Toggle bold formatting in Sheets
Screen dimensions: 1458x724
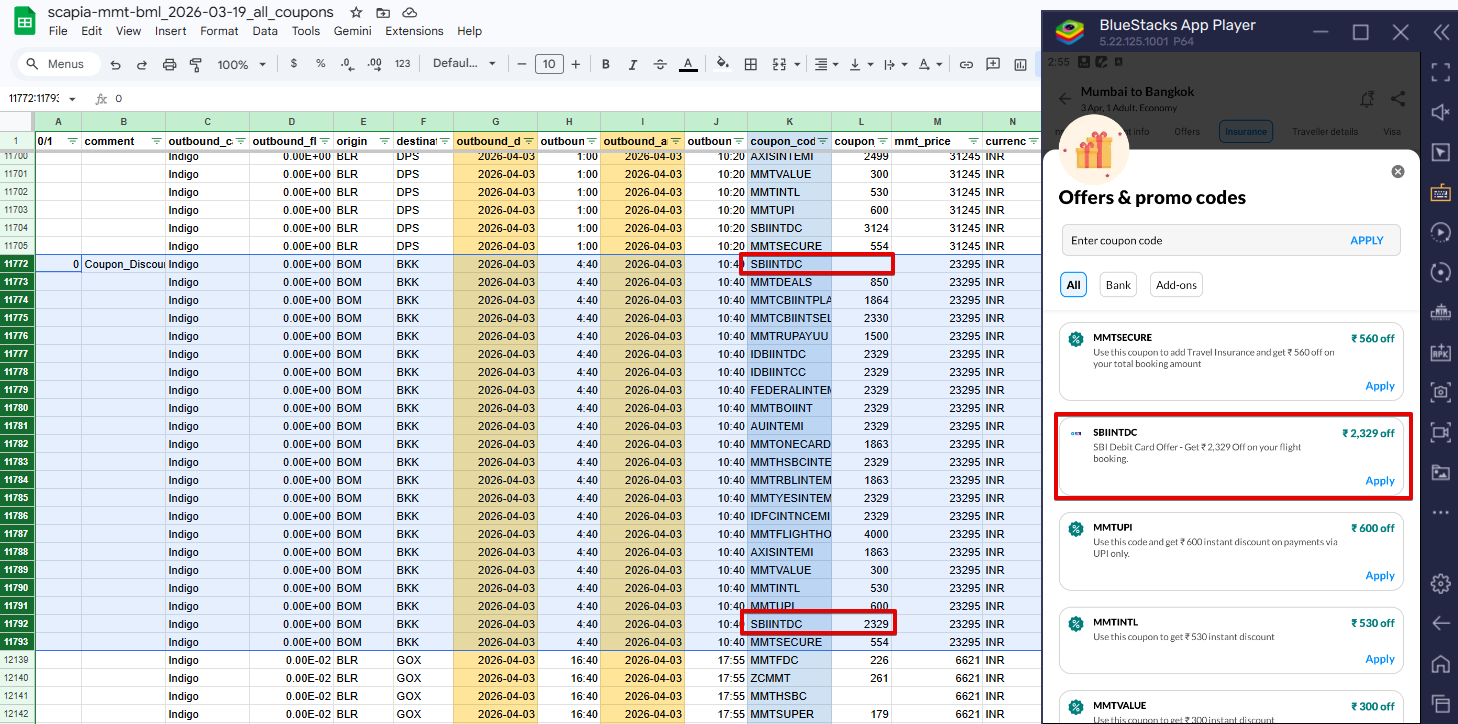click(x=605, y=64)
